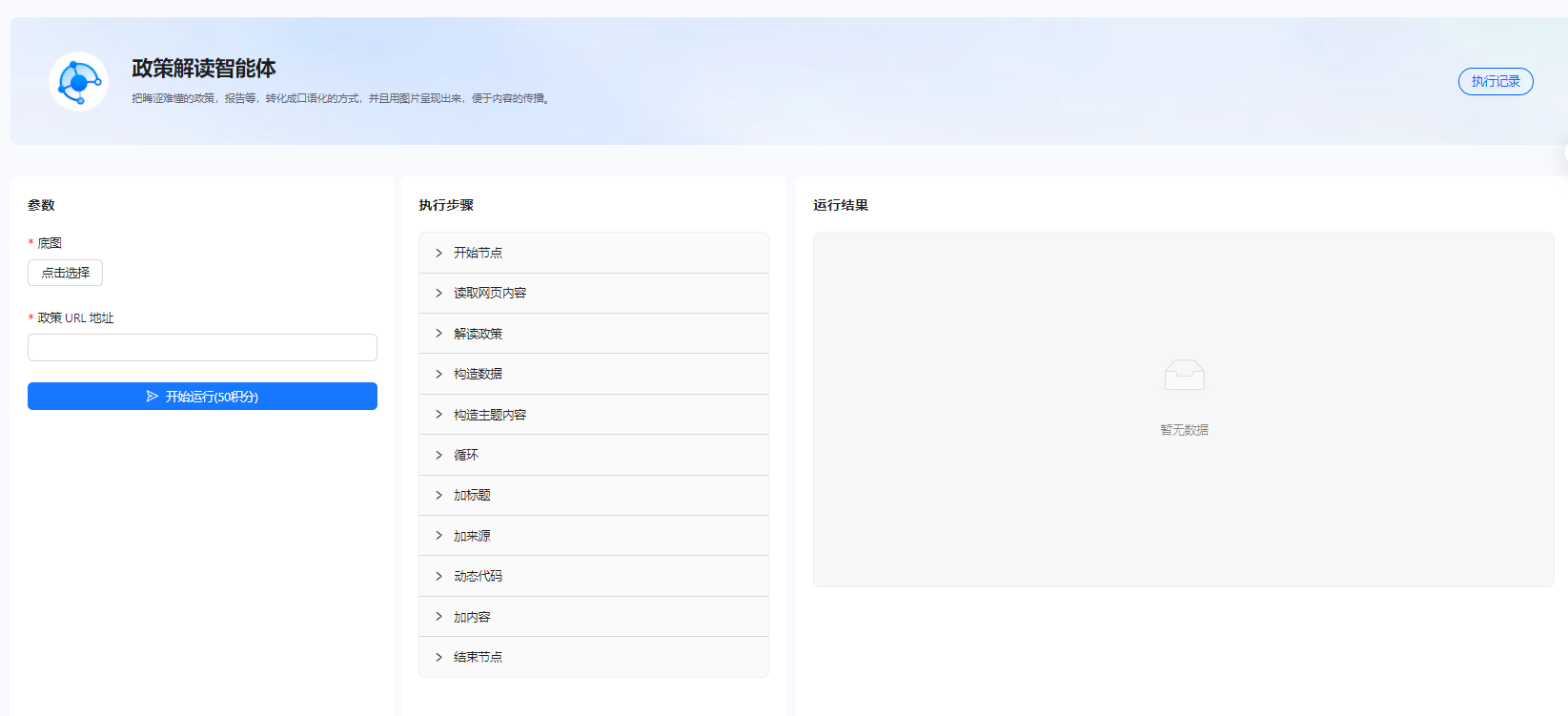Click the policy agent logo icon
This screenshot has height=716, width=1568.
click(x=78, y=82)
